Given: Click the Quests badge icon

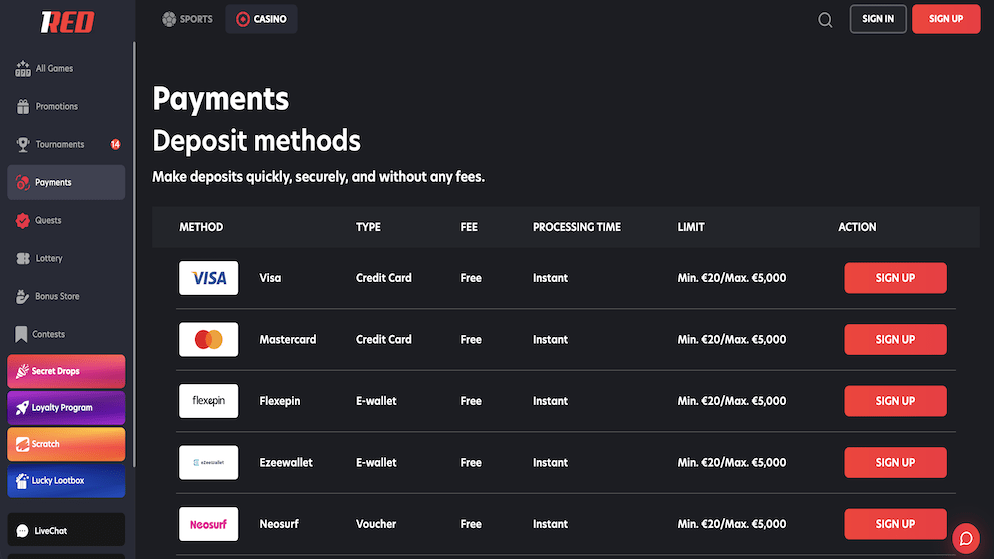Looking at the screenshot, I should tap(23, 221).
